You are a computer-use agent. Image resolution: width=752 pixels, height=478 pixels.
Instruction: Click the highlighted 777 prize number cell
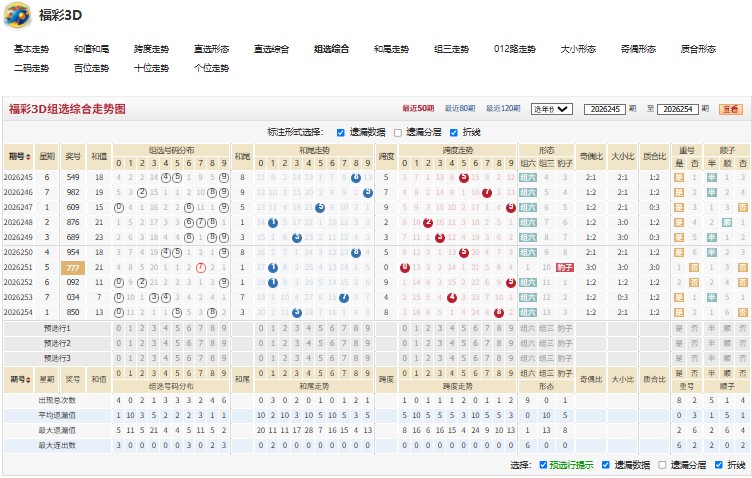coord(73,268)
